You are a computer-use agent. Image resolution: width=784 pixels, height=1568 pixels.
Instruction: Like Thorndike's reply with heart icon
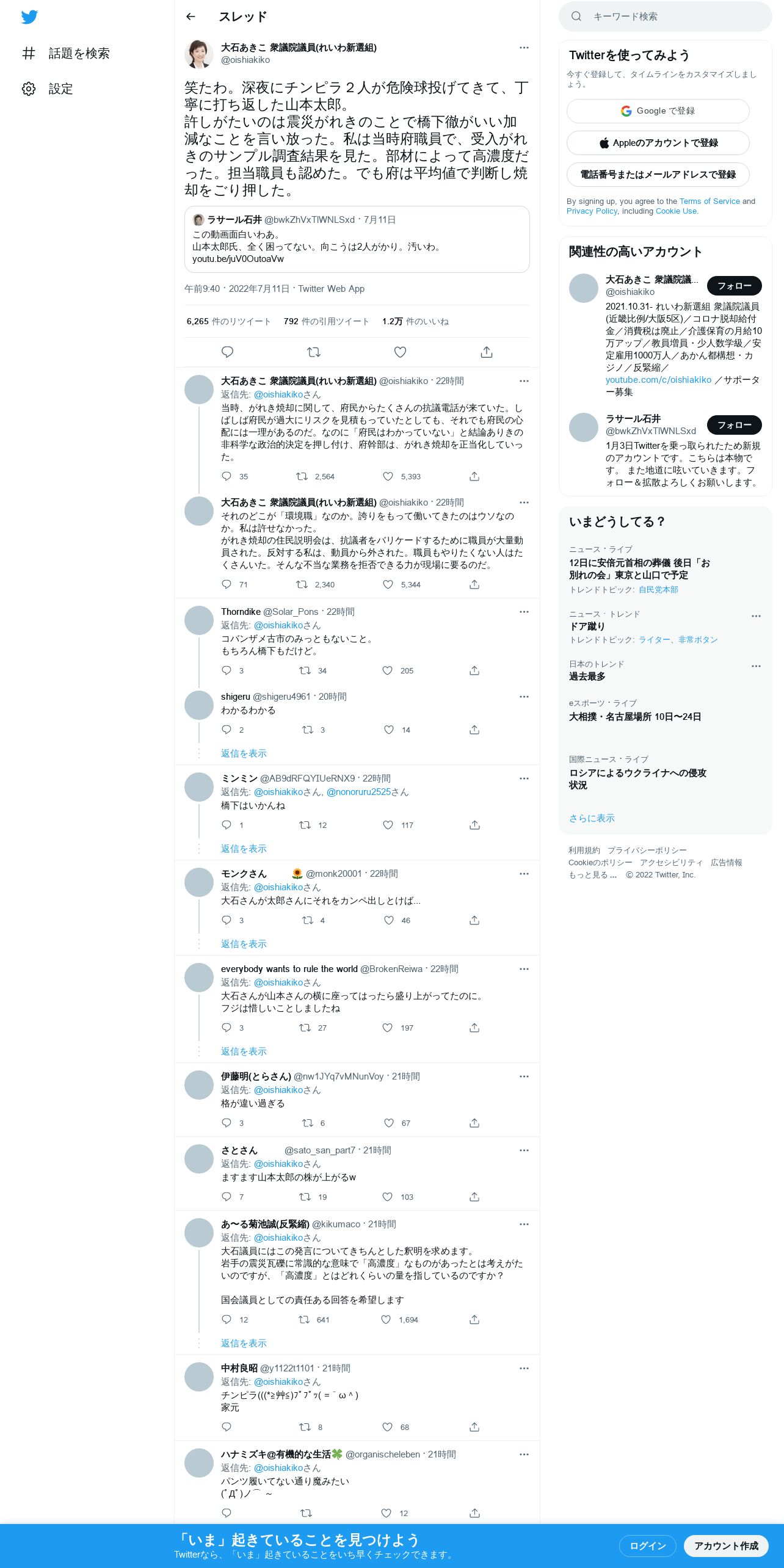(x=388, y=670)
